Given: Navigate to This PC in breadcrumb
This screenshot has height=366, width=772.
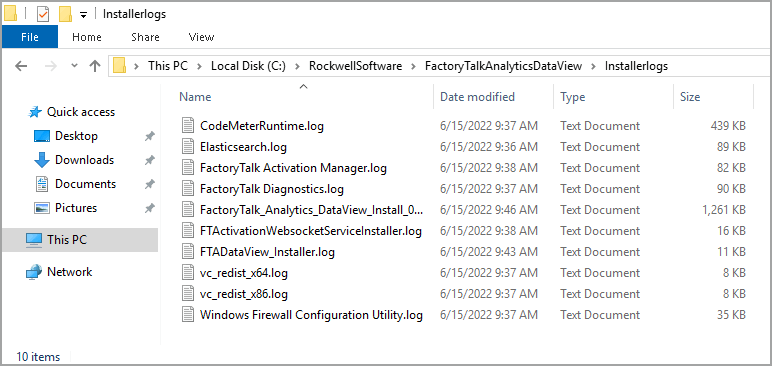Looking at the screenshot, I should pos(168,66).
